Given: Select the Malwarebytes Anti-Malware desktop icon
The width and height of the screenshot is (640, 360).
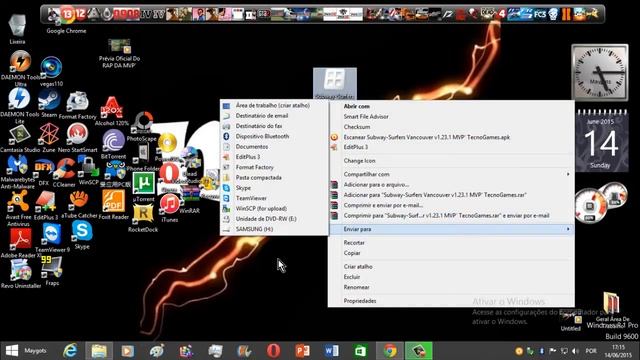Looking at the screenshot, I should pos(17,173).
